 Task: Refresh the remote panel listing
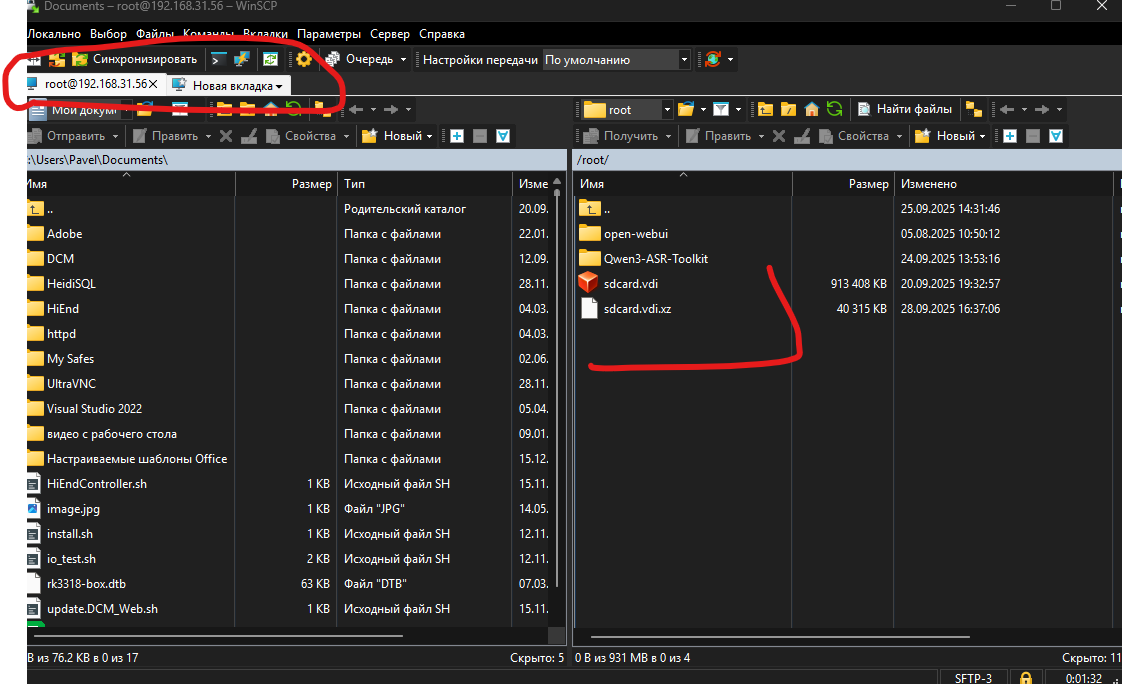[834, 110]
